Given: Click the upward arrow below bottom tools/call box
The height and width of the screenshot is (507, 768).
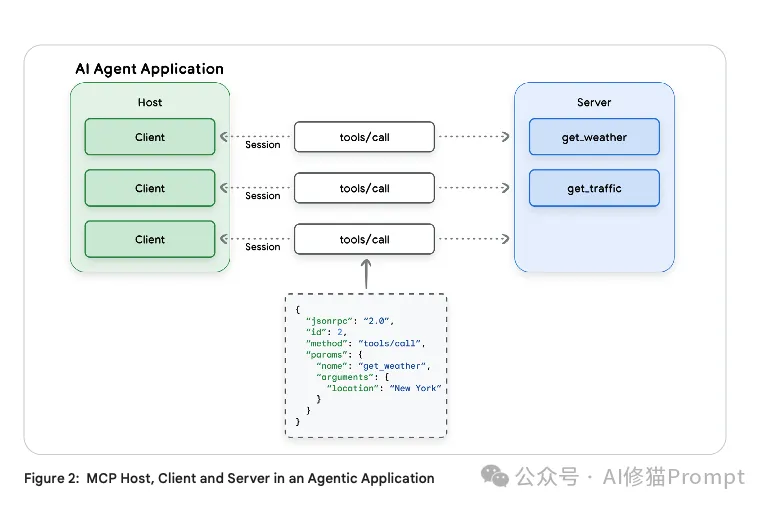Looking at the screenshot, I should 365,272.
